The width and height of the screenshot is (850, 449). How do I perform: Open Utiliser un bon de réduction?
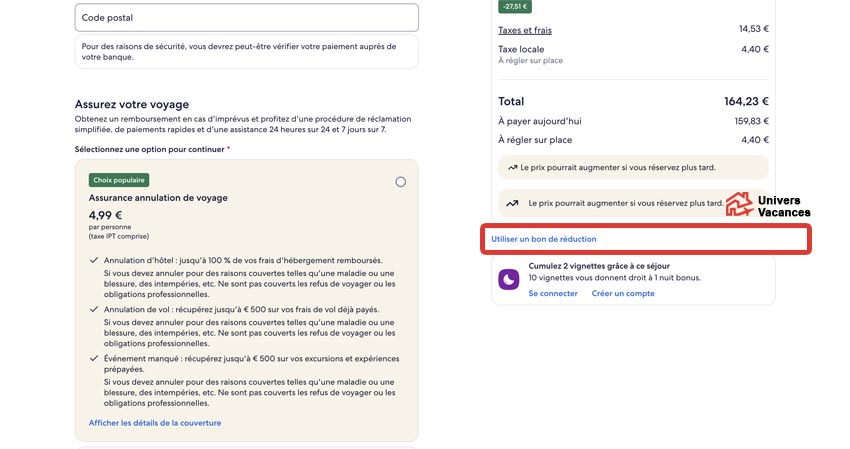[544, 239]
